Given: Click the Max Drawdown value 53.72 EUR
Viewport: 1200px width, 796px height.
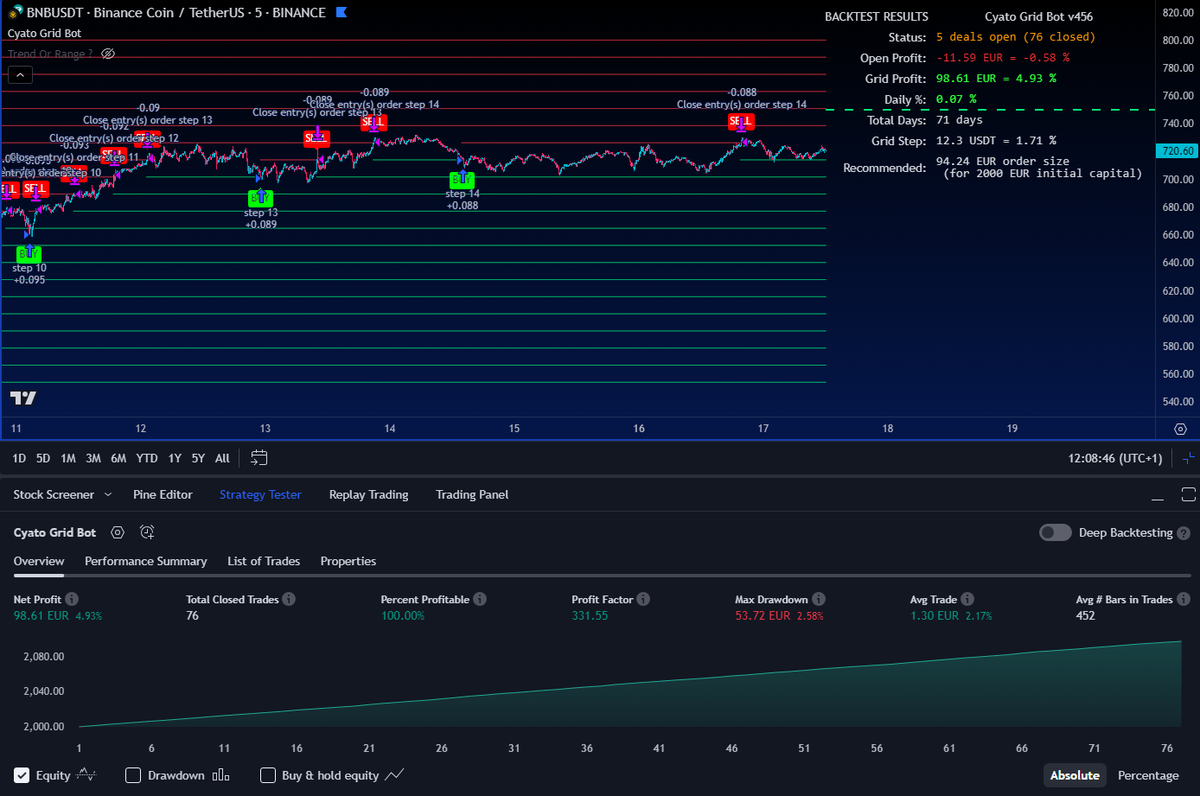Looking at the screenshot, I should (763, 616).
